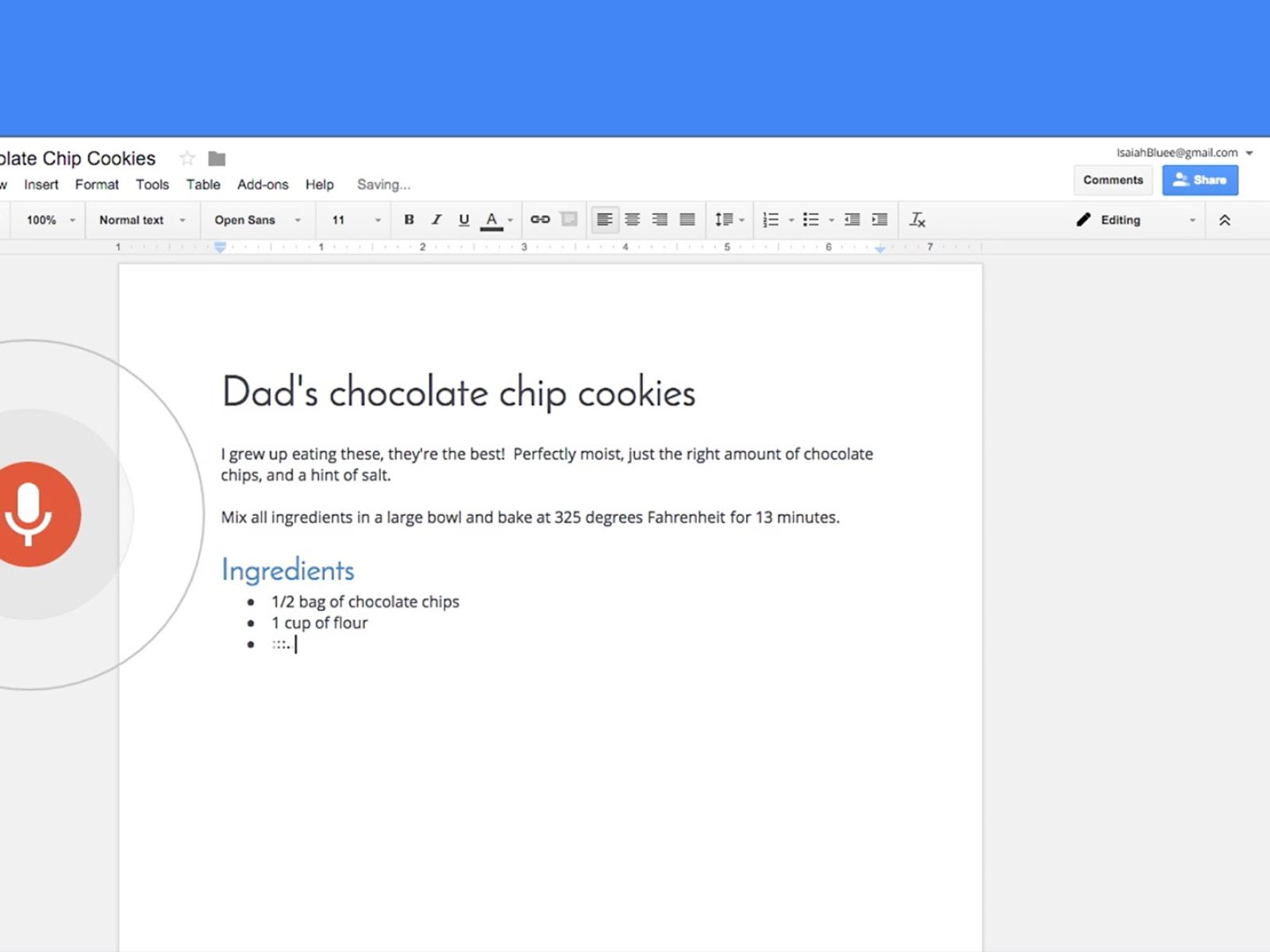Open the Open Sans font dropdown

pyautogui.click(x=256, y=220)
